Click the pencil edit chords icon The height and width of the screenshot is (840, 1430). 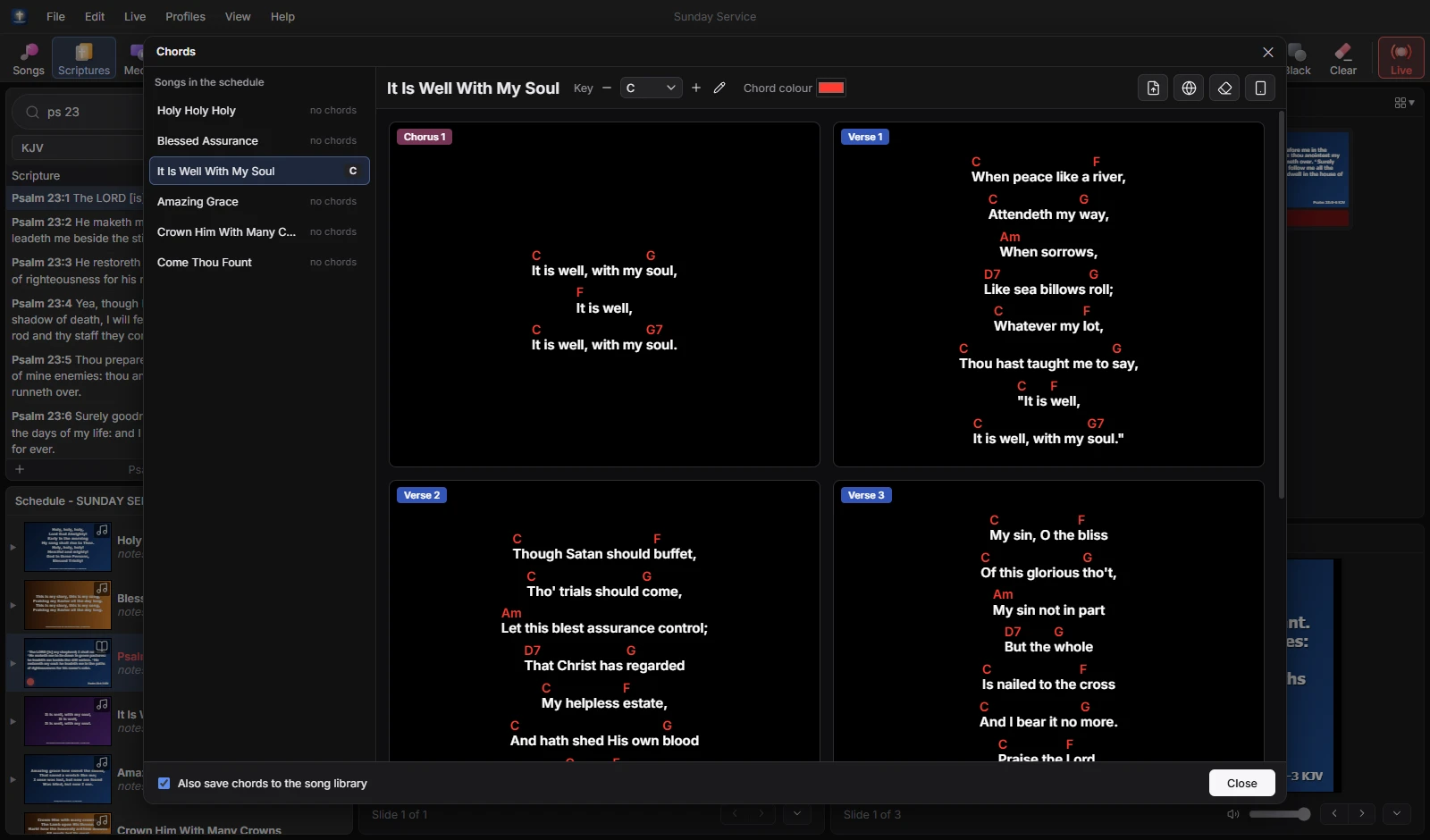coord(719,88)
